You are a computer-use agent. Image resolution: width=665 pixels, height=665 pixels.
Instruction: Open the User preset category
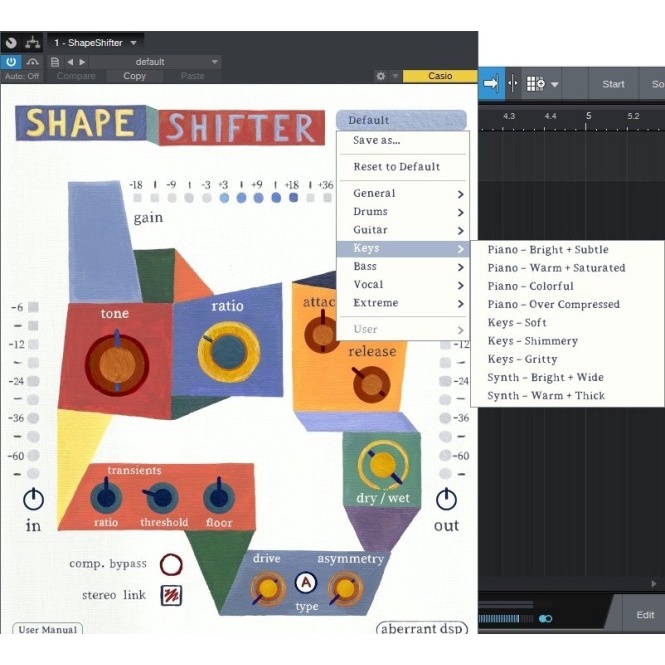pos(403,329)
